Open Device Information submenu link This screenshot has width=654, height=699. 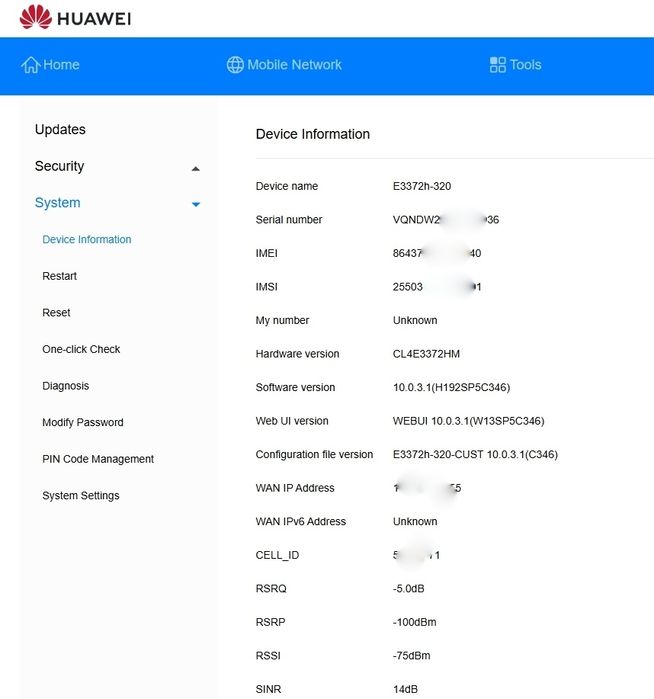click(87, 239)
